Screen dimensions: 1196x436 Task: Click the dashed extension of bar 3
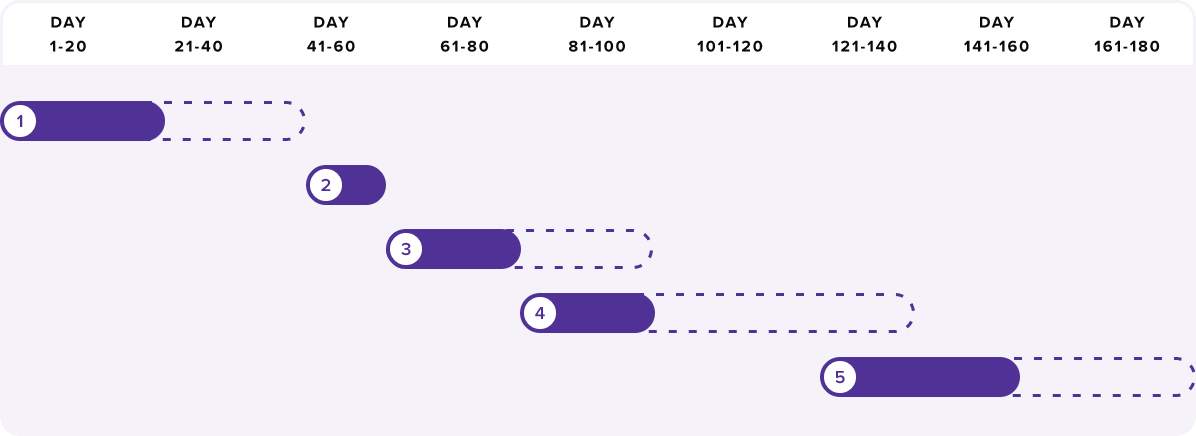point(586,249)
